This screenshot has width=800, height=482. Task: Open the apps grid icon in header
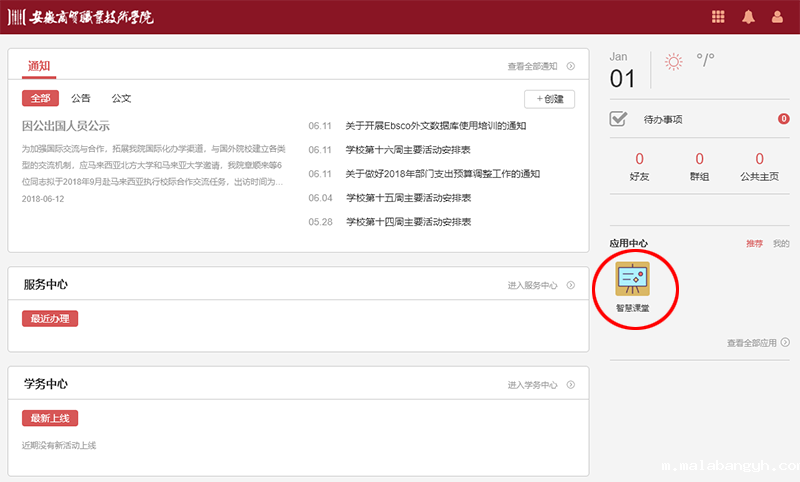[718, 17]
